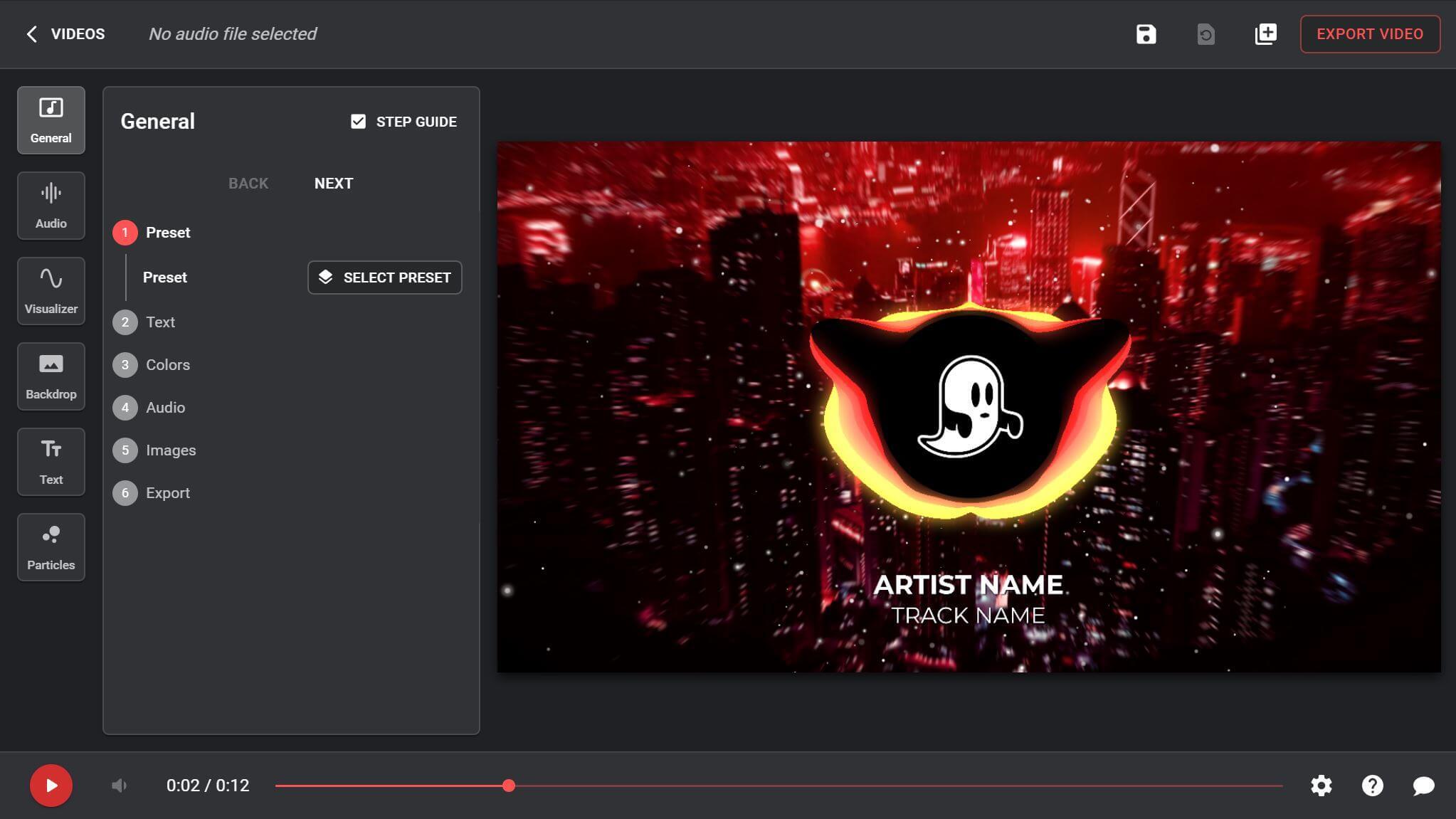Viewport: 1456px width, 819px height.
Task: Expand the Colors settings step
Action: [x=167, y=364]
